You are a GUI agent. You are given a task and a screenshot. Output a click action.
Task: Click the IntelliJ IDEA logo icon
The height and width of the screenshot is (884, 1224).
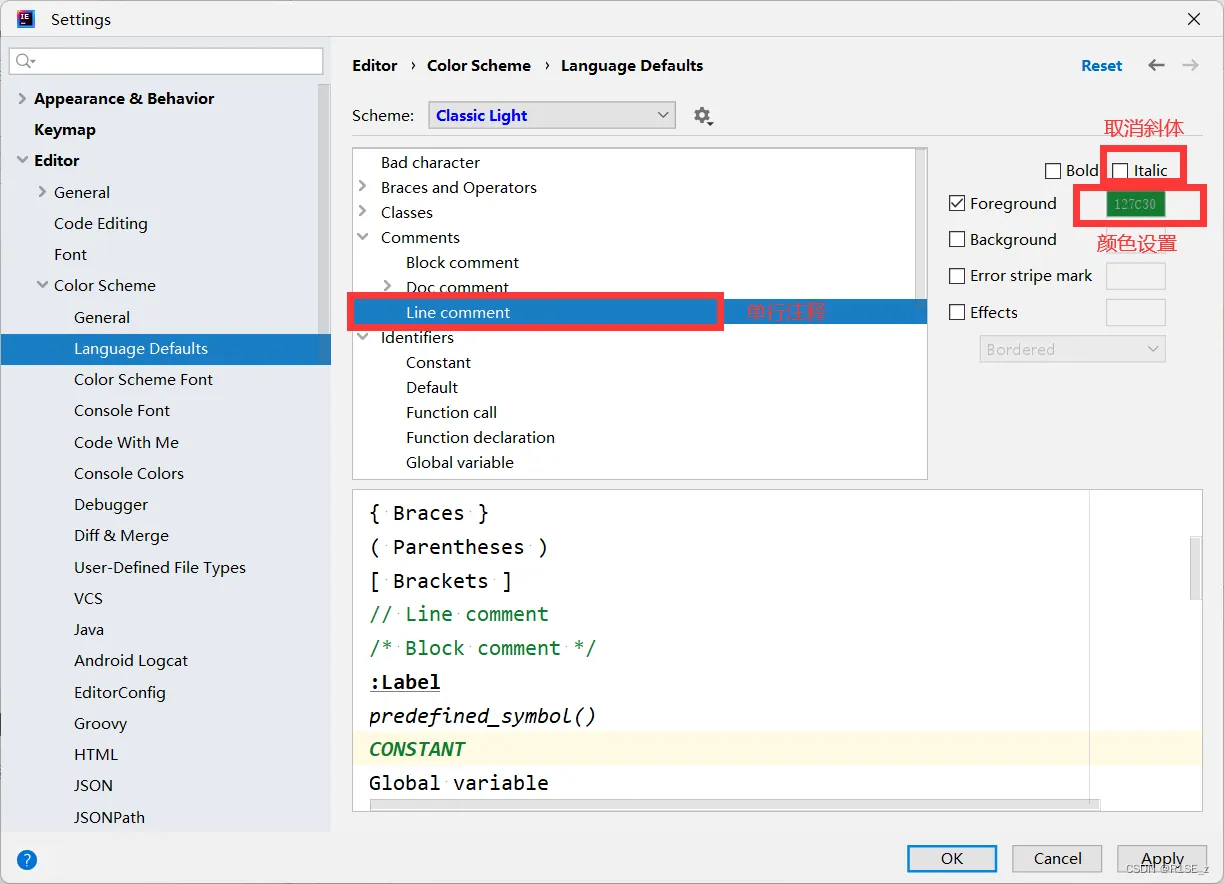point(26,19)
